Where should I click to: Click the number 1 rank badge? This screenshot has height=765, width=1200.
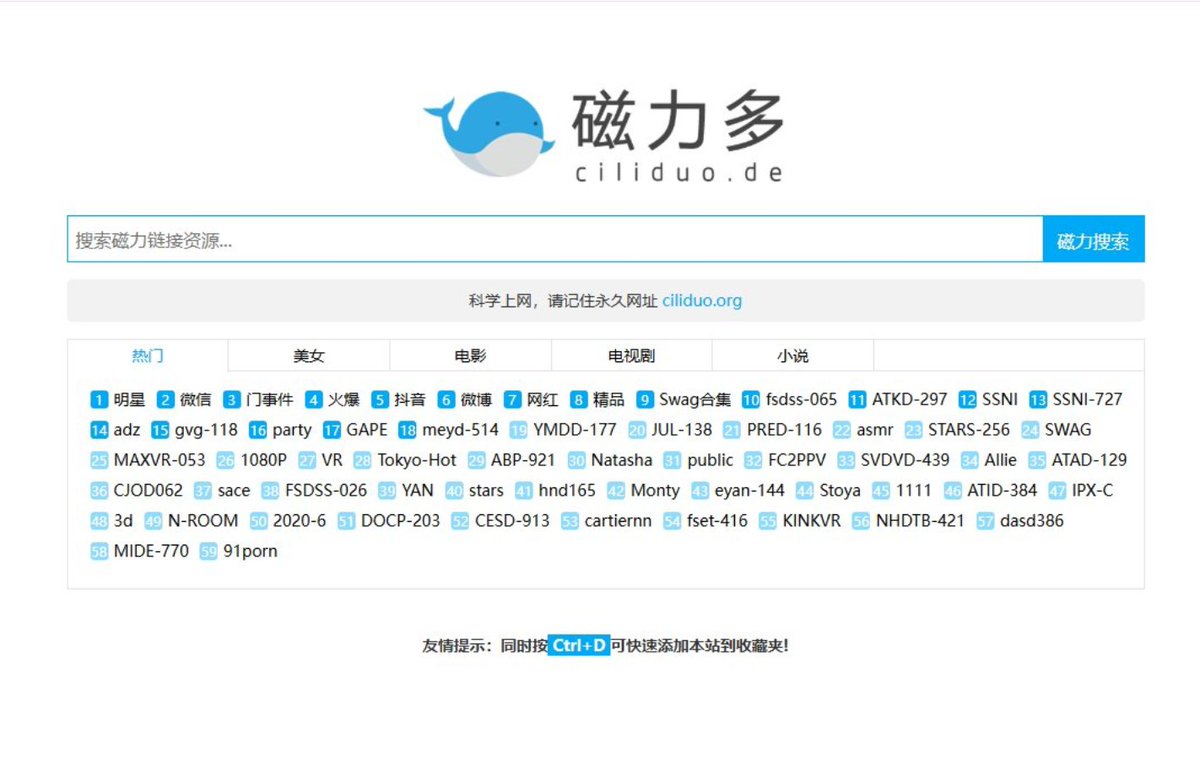tap(99, 399)
